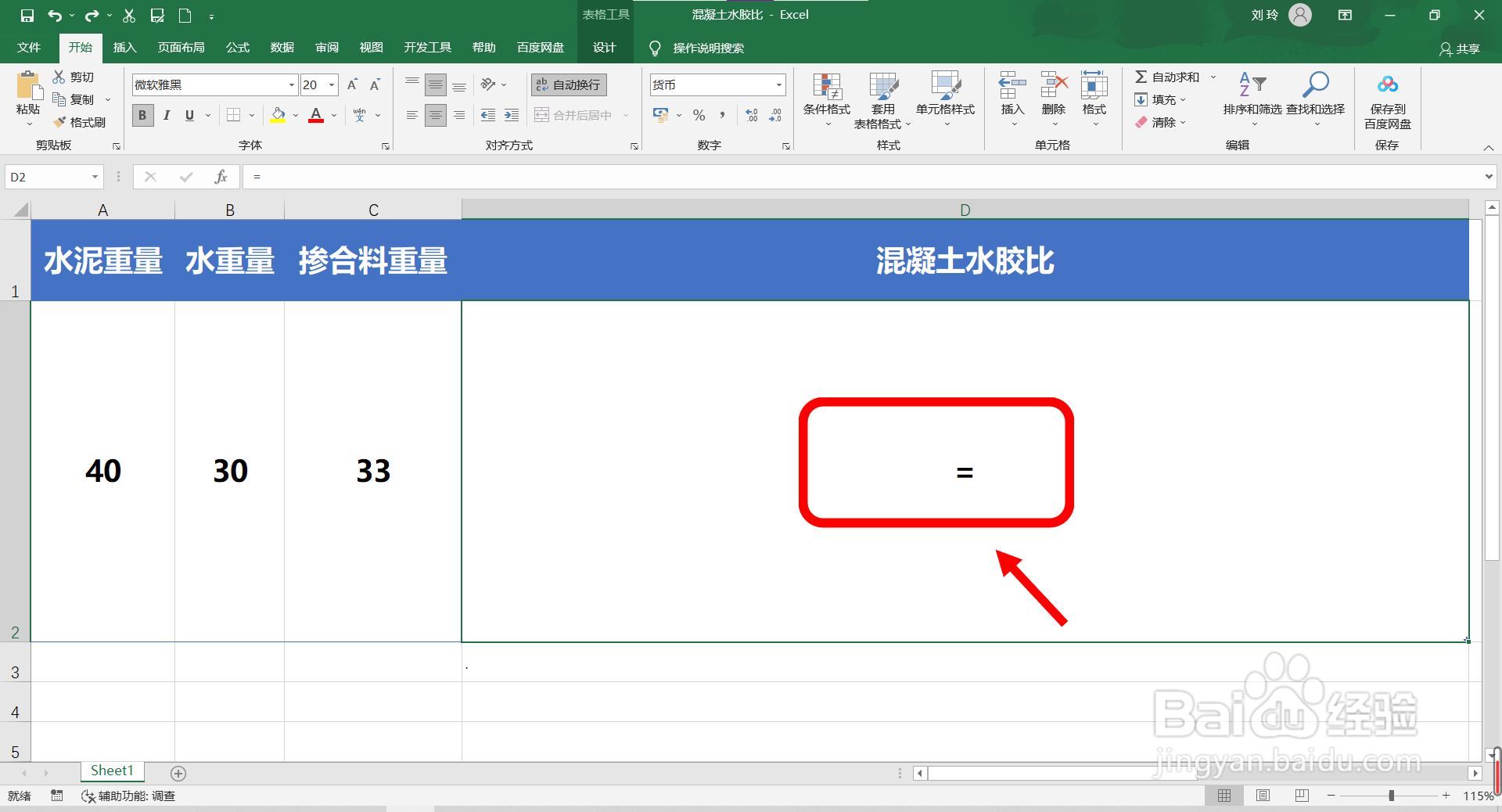Click the 共享 share button
The height and width of the screenshot is (812, 1502).
pos(1461,49)
